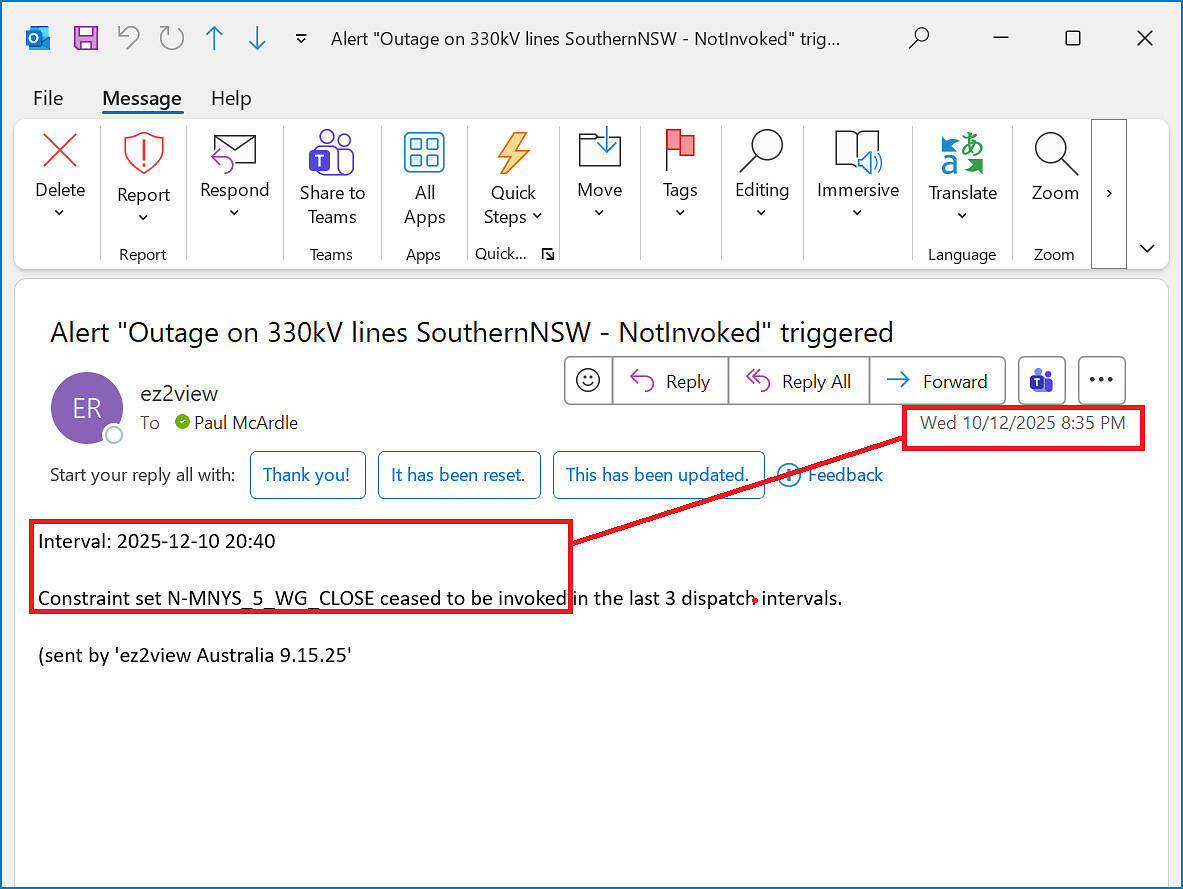Expand the Tags dropdown

click(679, 213)
